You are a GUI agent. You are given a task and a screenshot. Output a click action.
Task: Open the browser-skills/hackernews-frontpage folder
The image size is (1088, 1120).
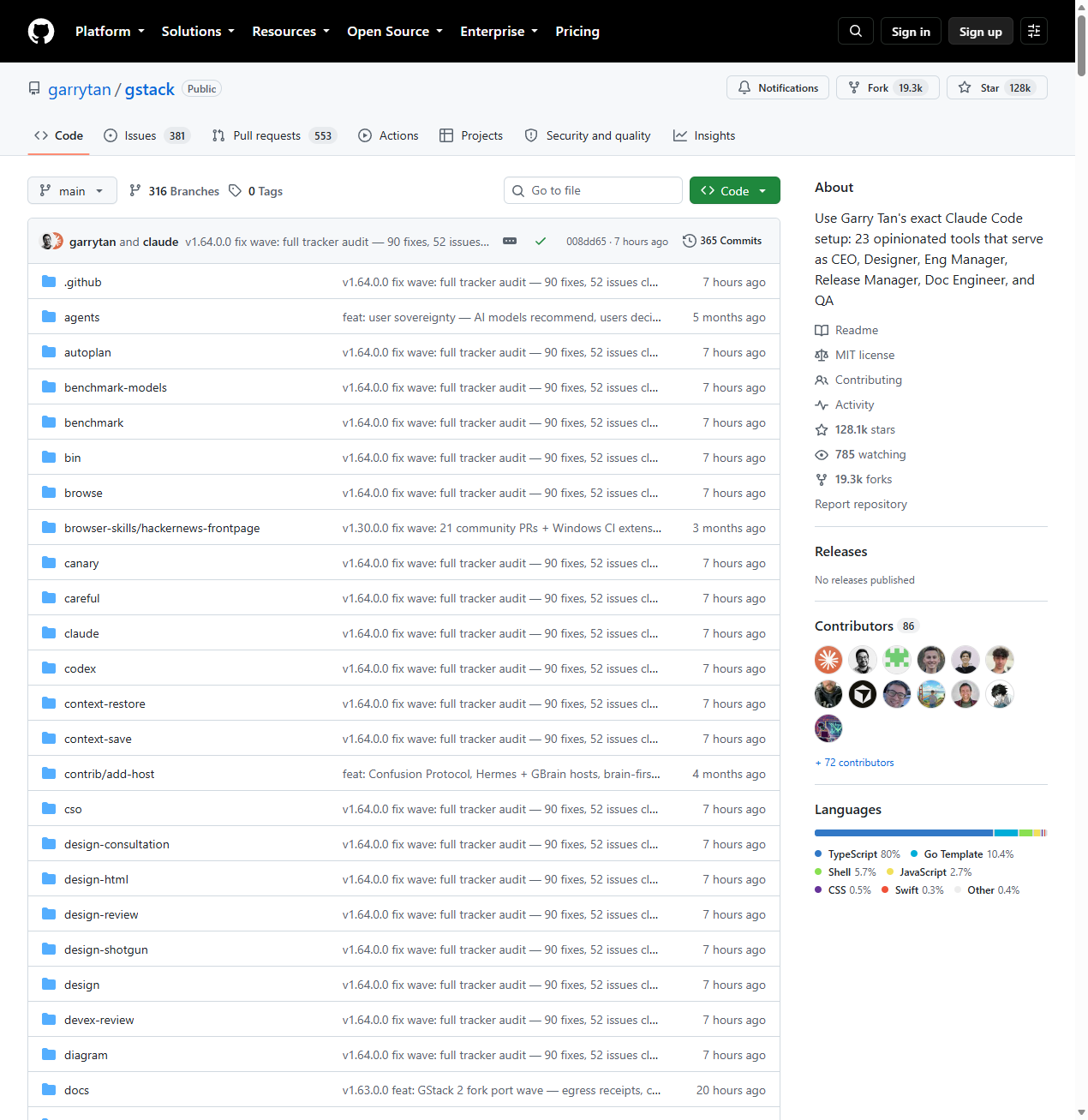click(162, 528)
